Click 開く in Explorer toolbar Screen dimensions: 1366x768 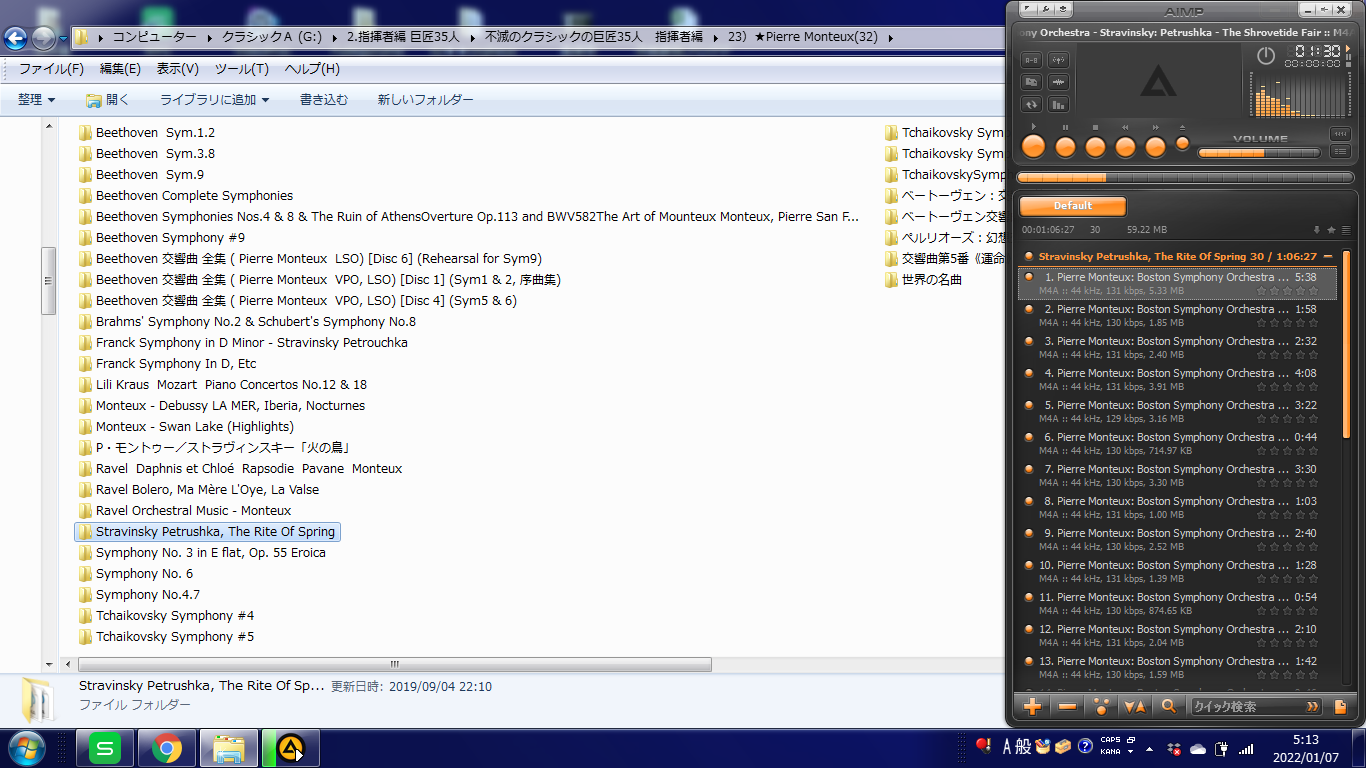[108, 100]
